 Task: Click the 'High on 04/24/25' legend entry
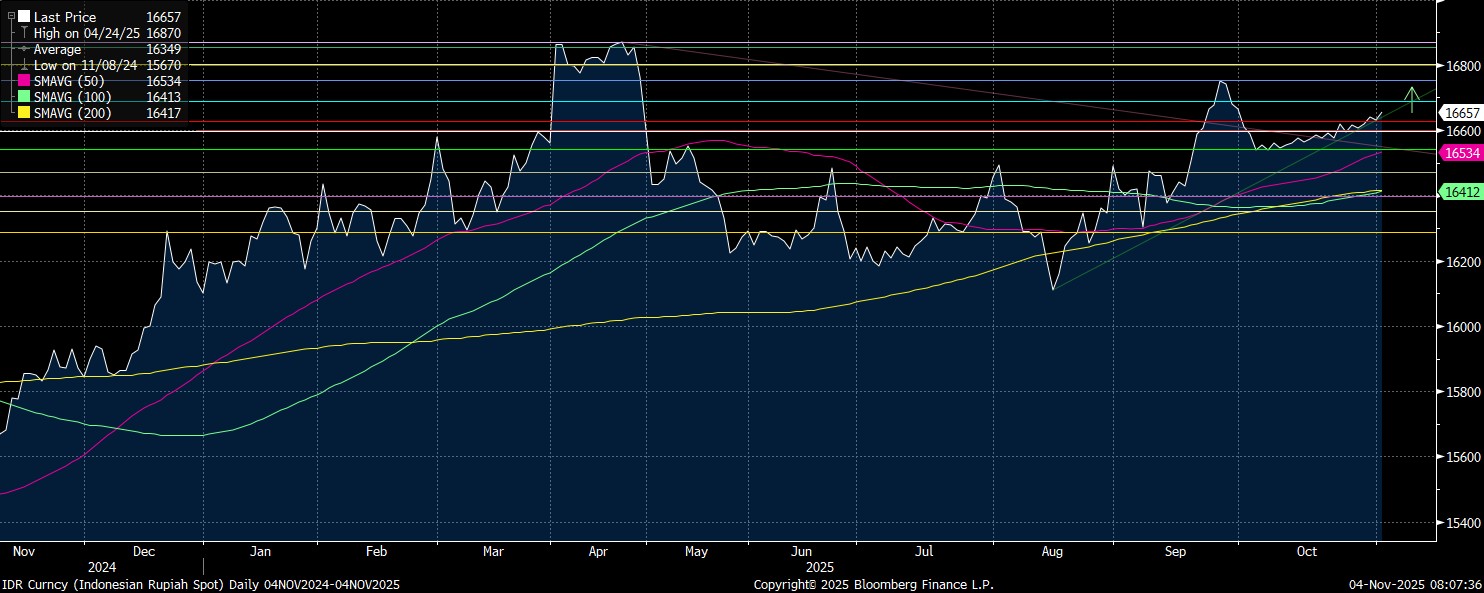88,33
